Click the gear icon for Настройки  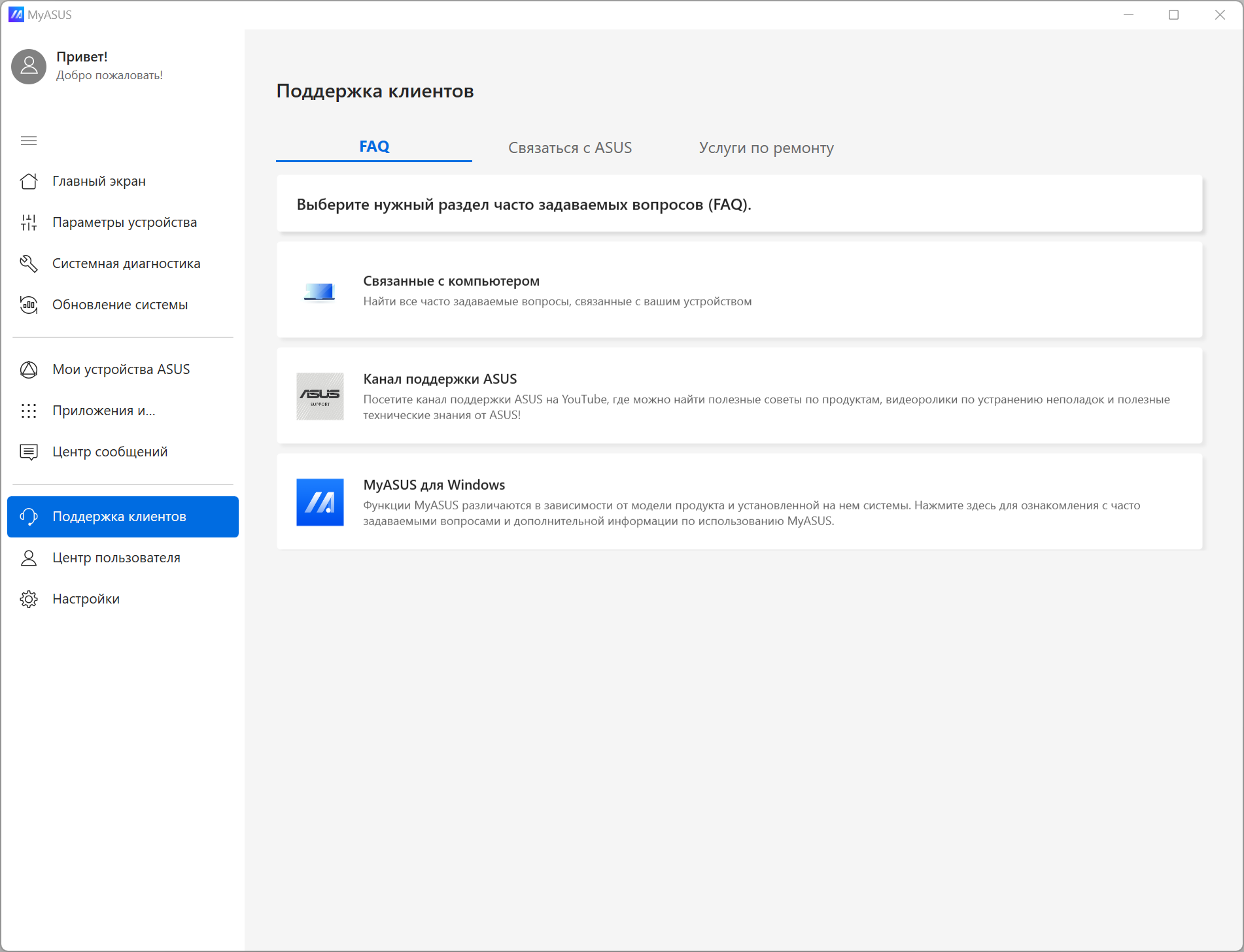pos(29,599)
